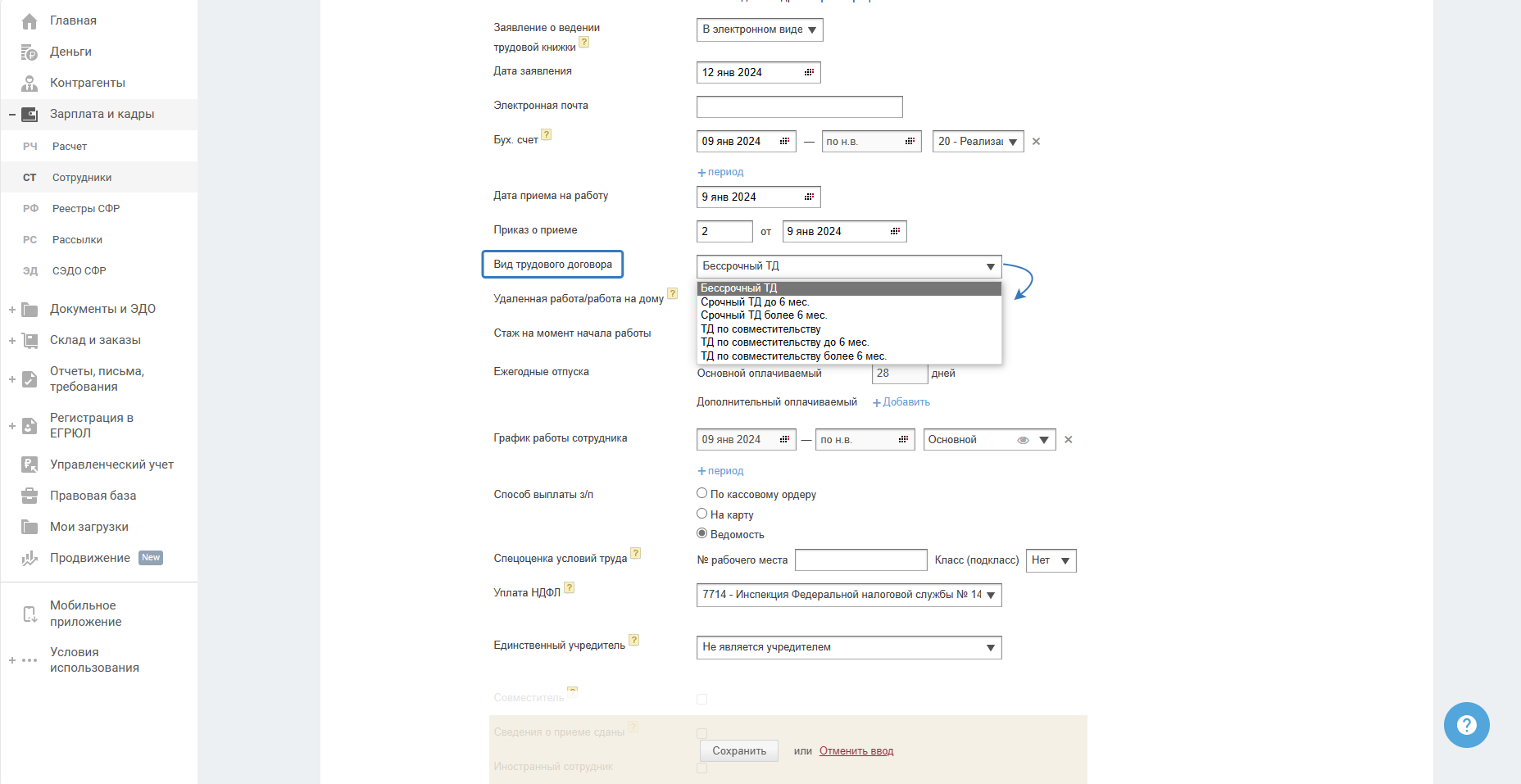This screenshot has height=784, width=1521.
Task: Select Ведомость radio button
Action: tap(702, 533)
